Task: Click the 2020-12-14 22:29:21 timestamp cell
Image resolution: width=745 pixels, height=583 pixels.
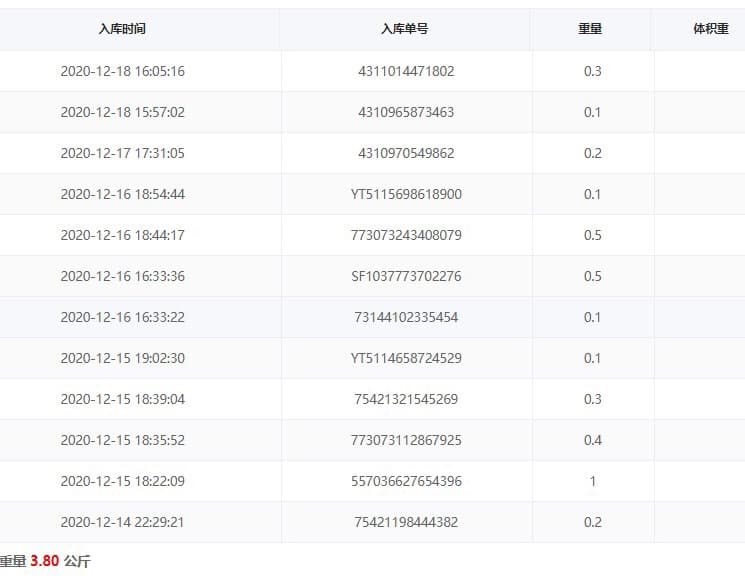Action: point(122,522)
